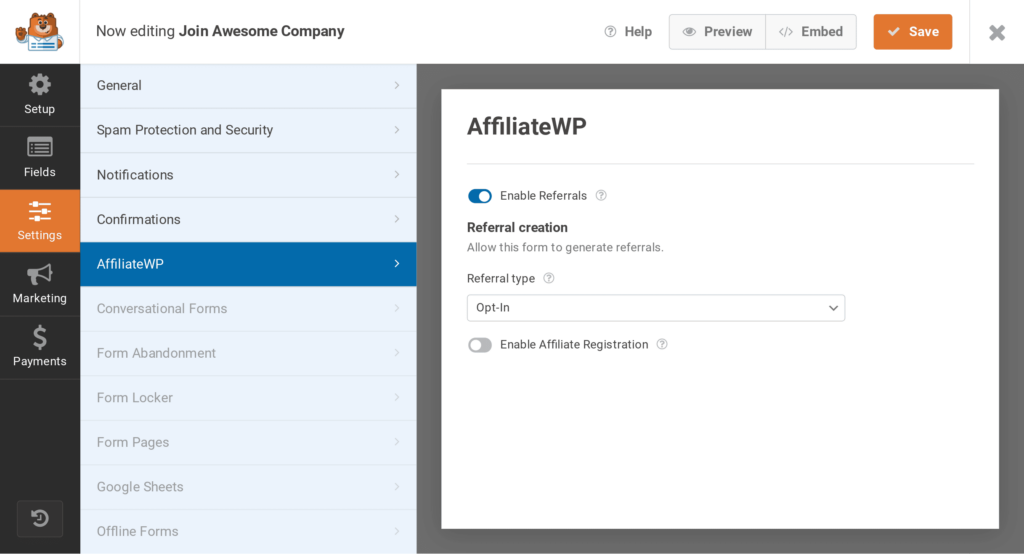Turn on Enable Affiliate Registration toggle
The height and width of the screenshot is (554, 1024).
click(x=480, y=345)
